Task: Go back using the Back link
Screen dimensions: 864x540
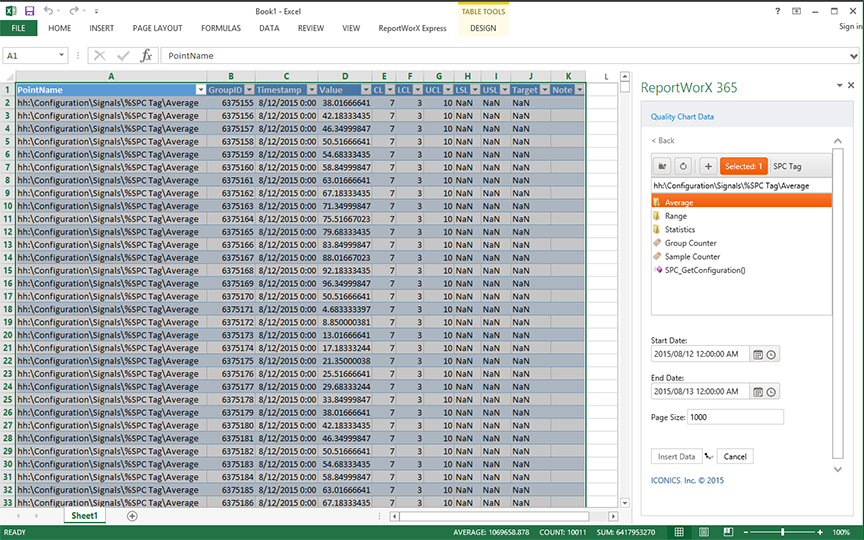Action: 663,141
